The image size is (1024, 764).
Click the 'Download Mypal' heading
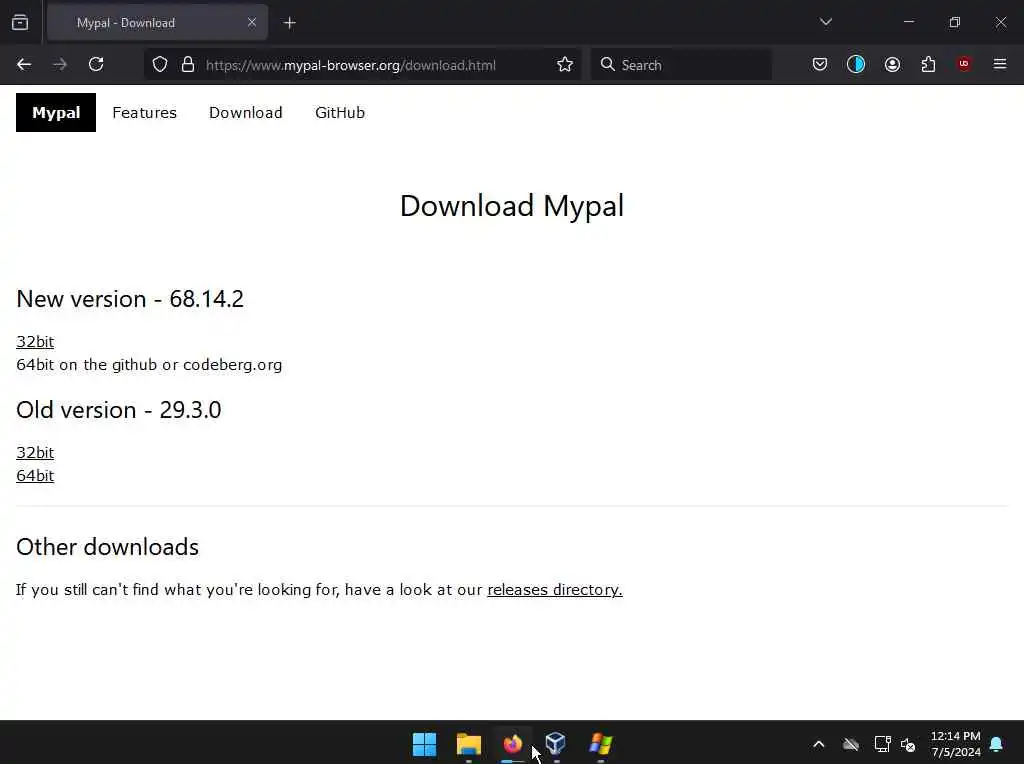[x=512, y=206]
